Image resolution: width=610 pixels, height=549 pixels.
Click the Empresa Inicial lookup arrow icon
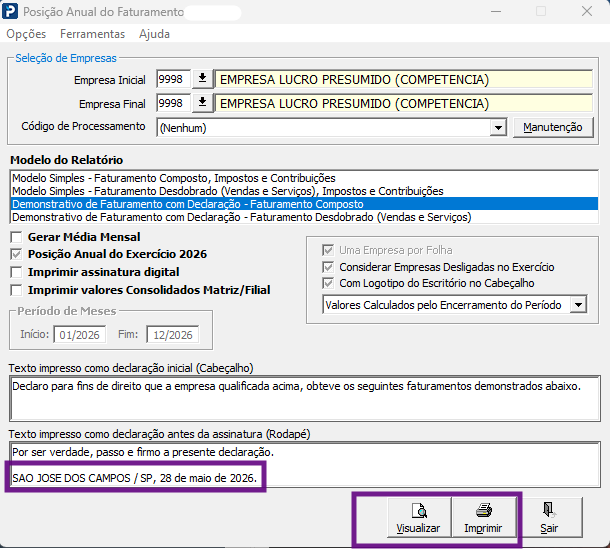[202, 79]
